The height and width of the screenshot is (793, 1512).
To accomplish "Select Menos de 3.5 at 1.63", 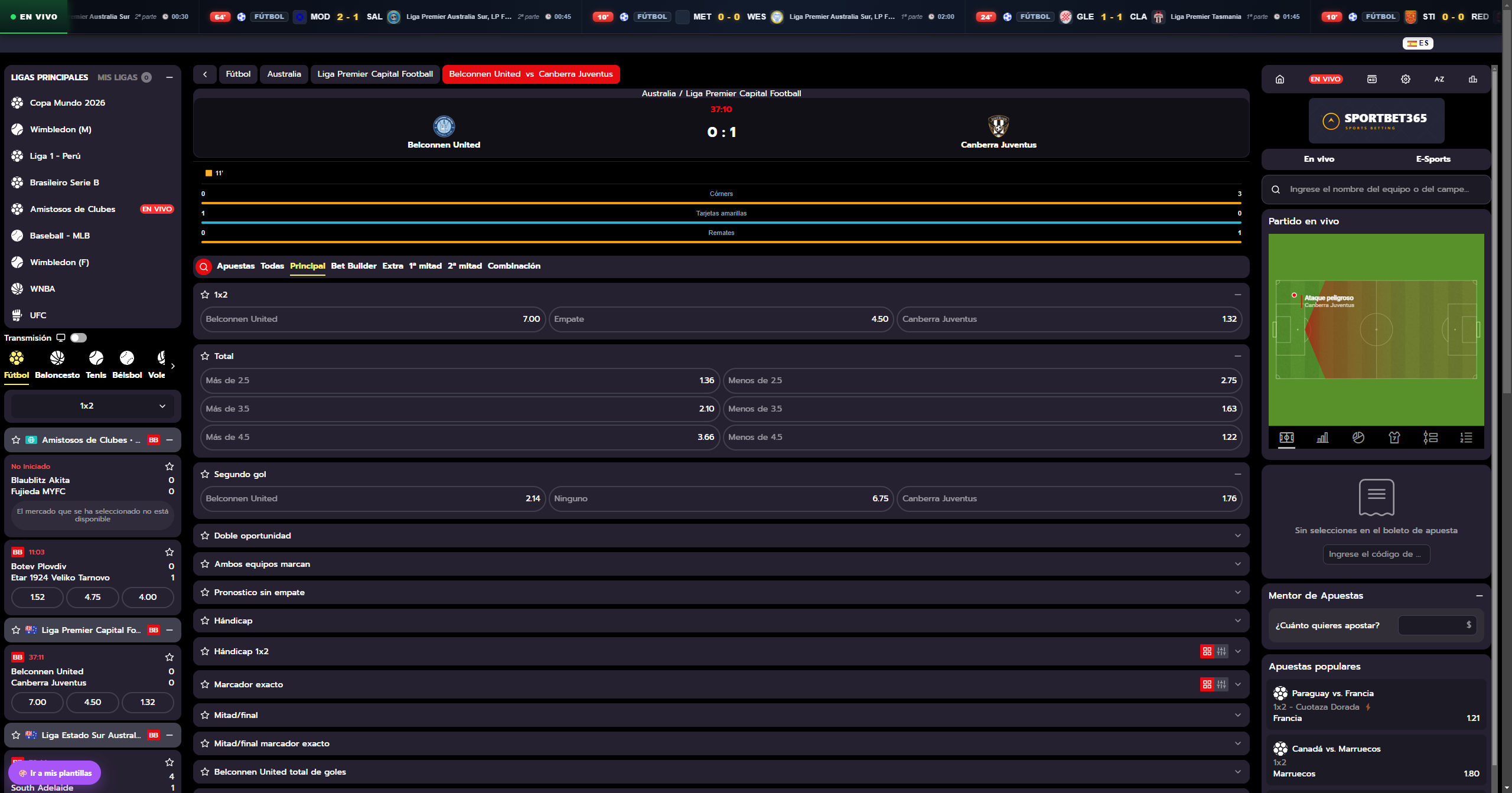I will point(983,409).
